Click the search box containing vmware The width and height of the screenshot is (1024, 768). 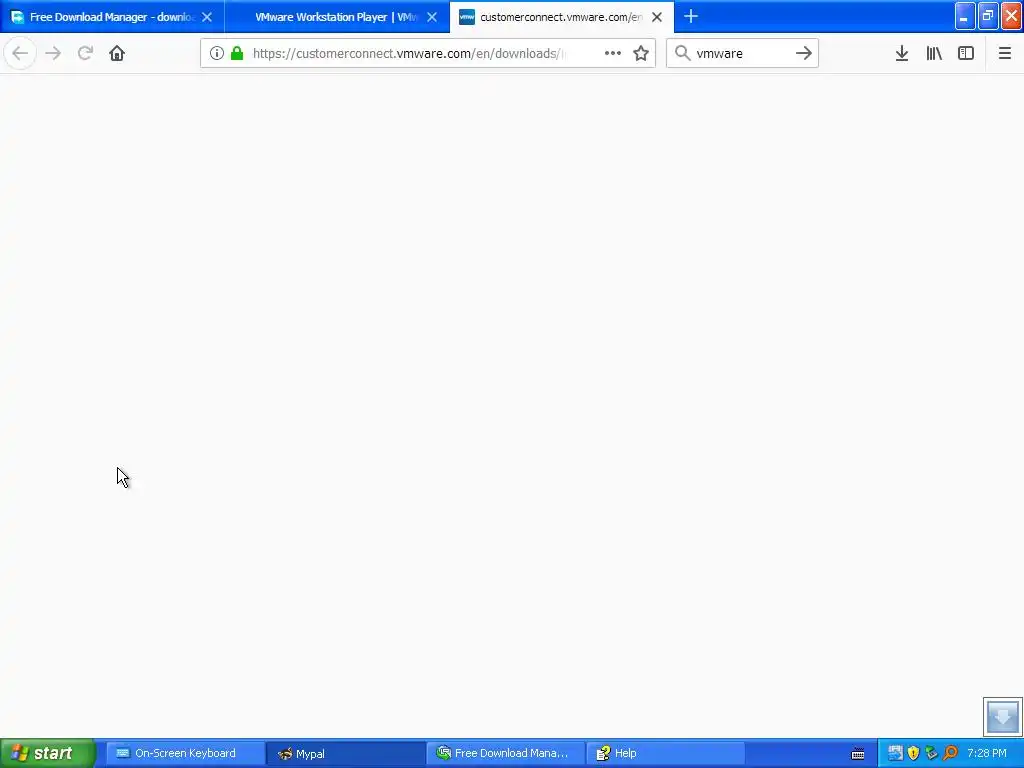pos(742,54)
